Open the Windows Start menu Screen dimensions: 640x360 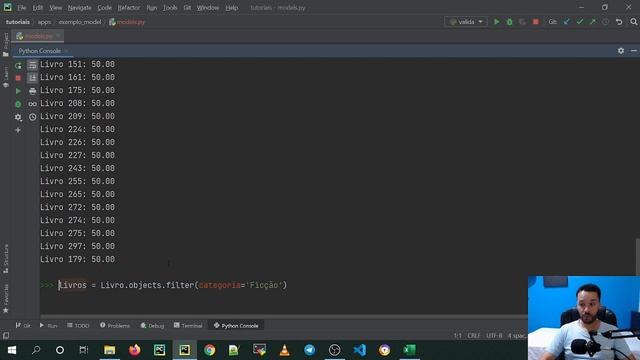tap(11, 350)
